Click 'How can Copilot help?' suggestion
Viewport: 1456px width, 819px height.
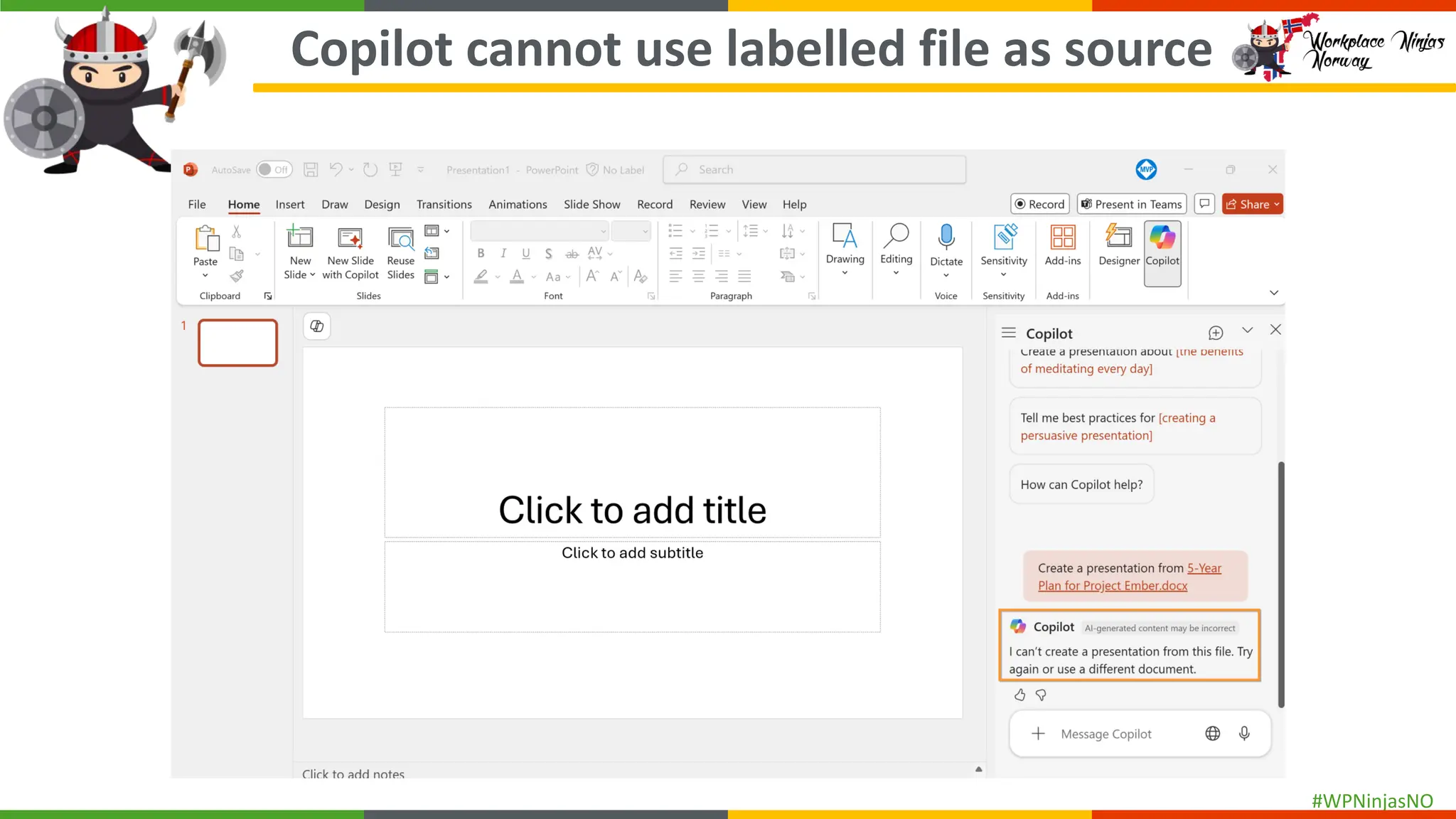coord(1081,485)
